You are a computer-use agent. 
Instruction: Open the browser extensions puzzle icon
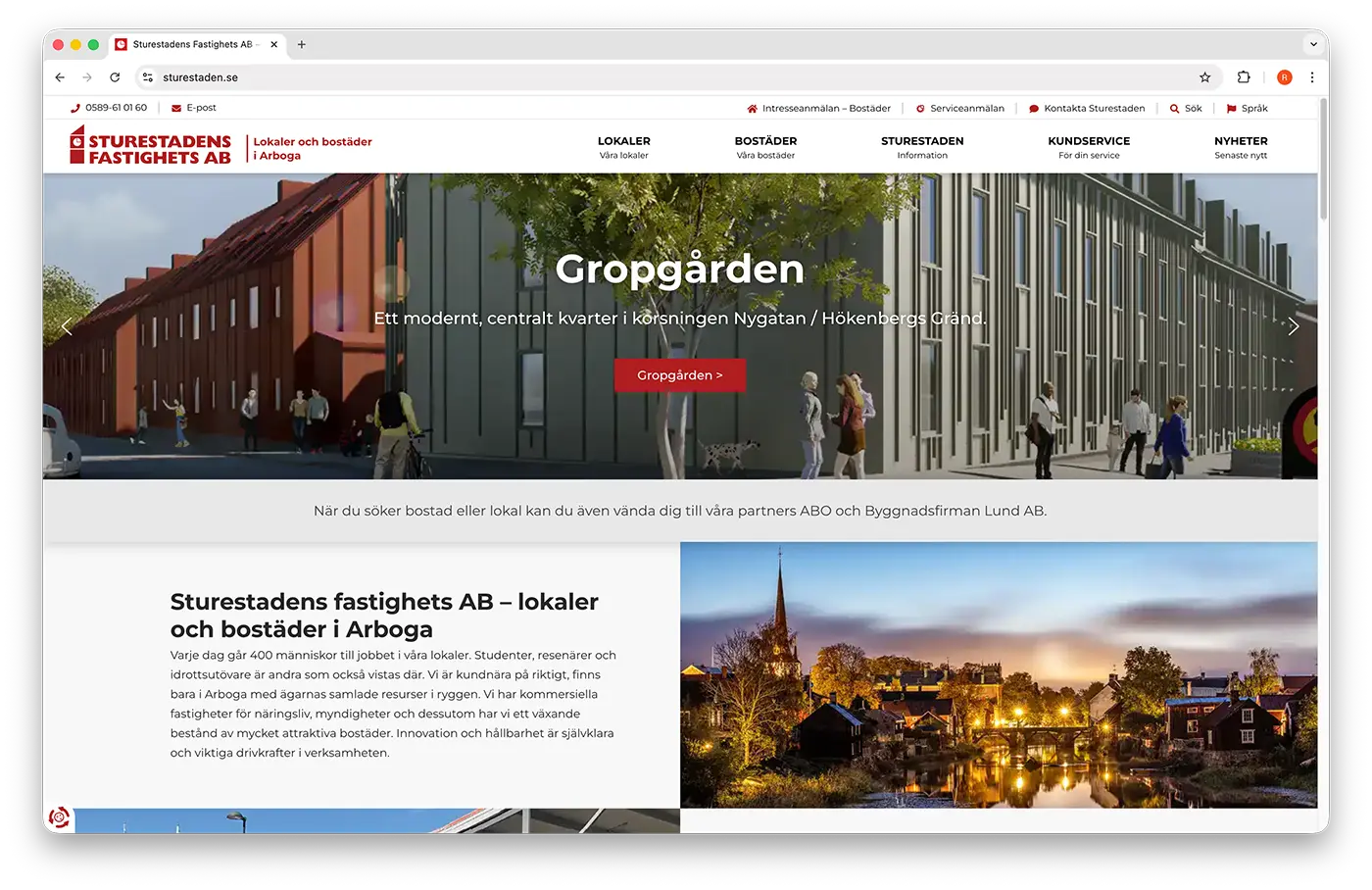click(1244, 77)
